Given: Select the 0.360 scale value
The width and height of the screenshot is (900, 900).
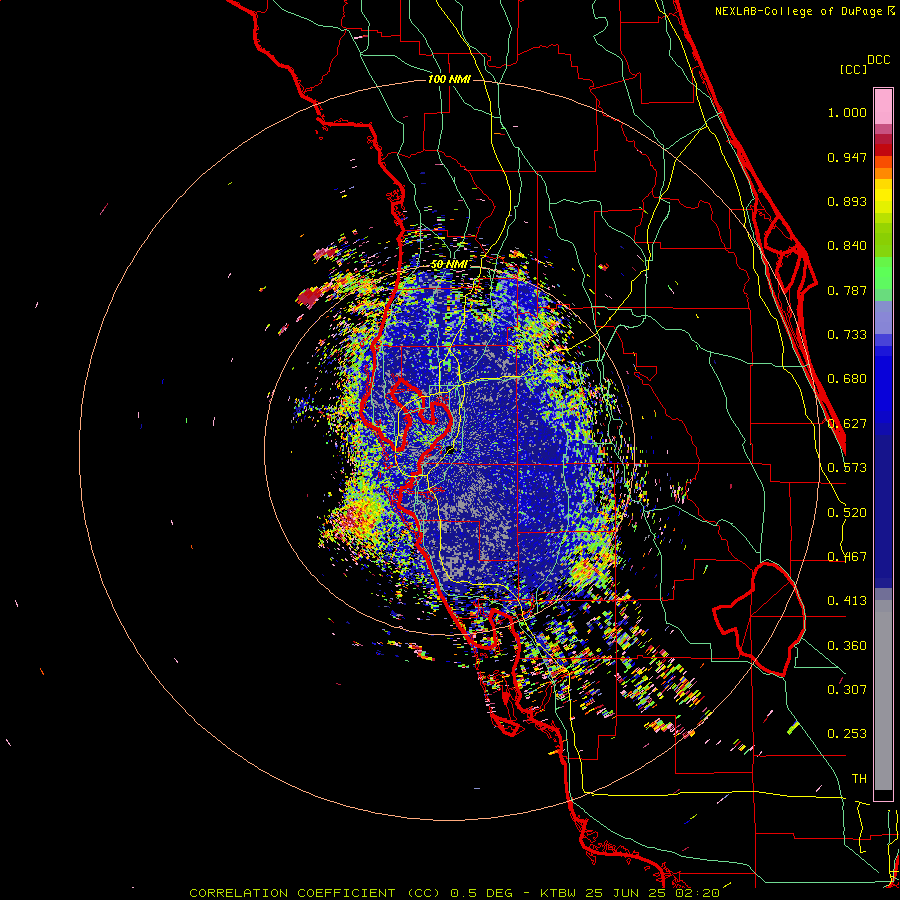Looking at the screenshot, I should coord(847,646).
